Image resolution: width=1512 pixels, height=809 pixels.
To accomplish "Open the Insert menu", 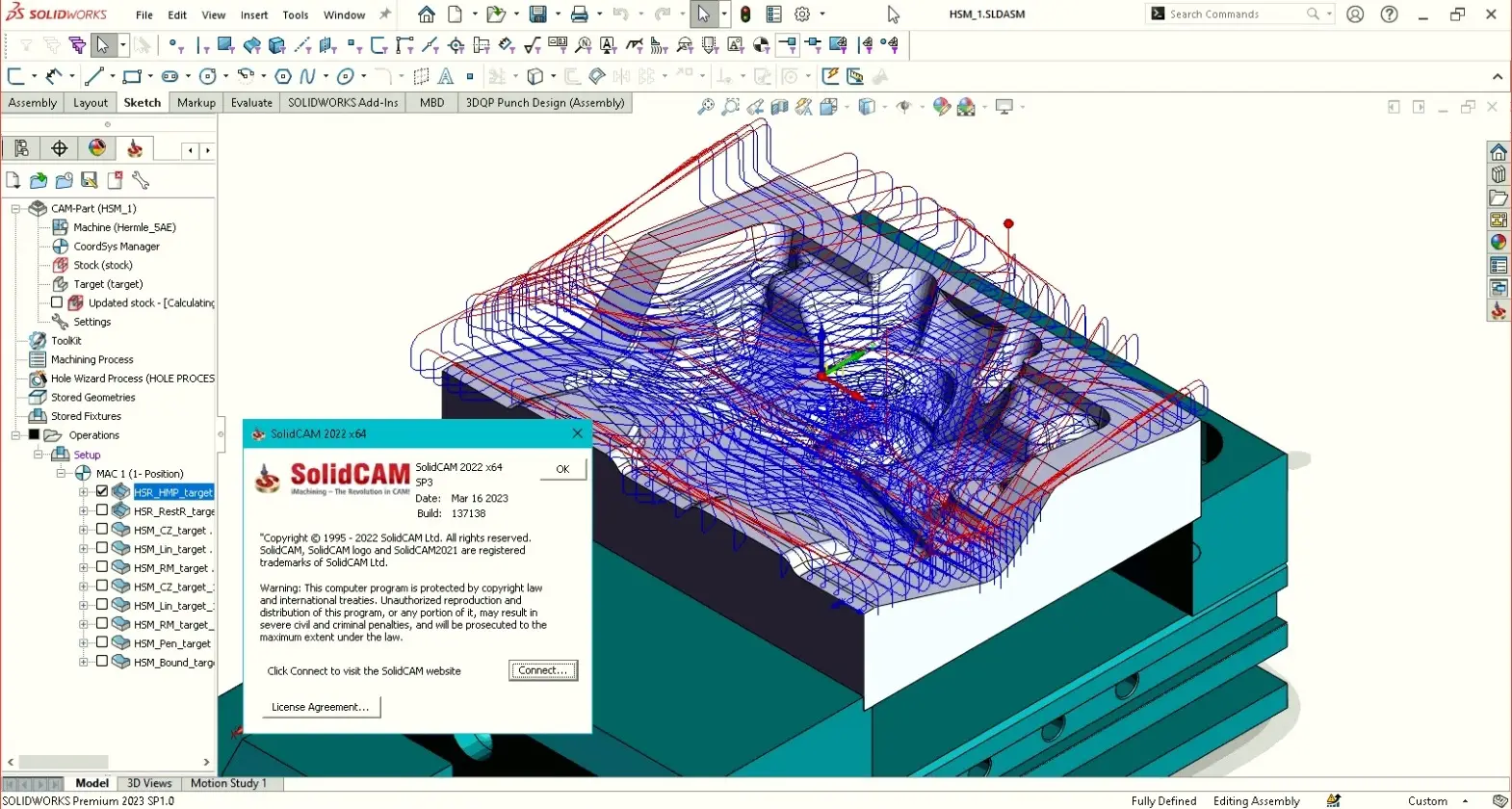I will (x=254, y=15).
